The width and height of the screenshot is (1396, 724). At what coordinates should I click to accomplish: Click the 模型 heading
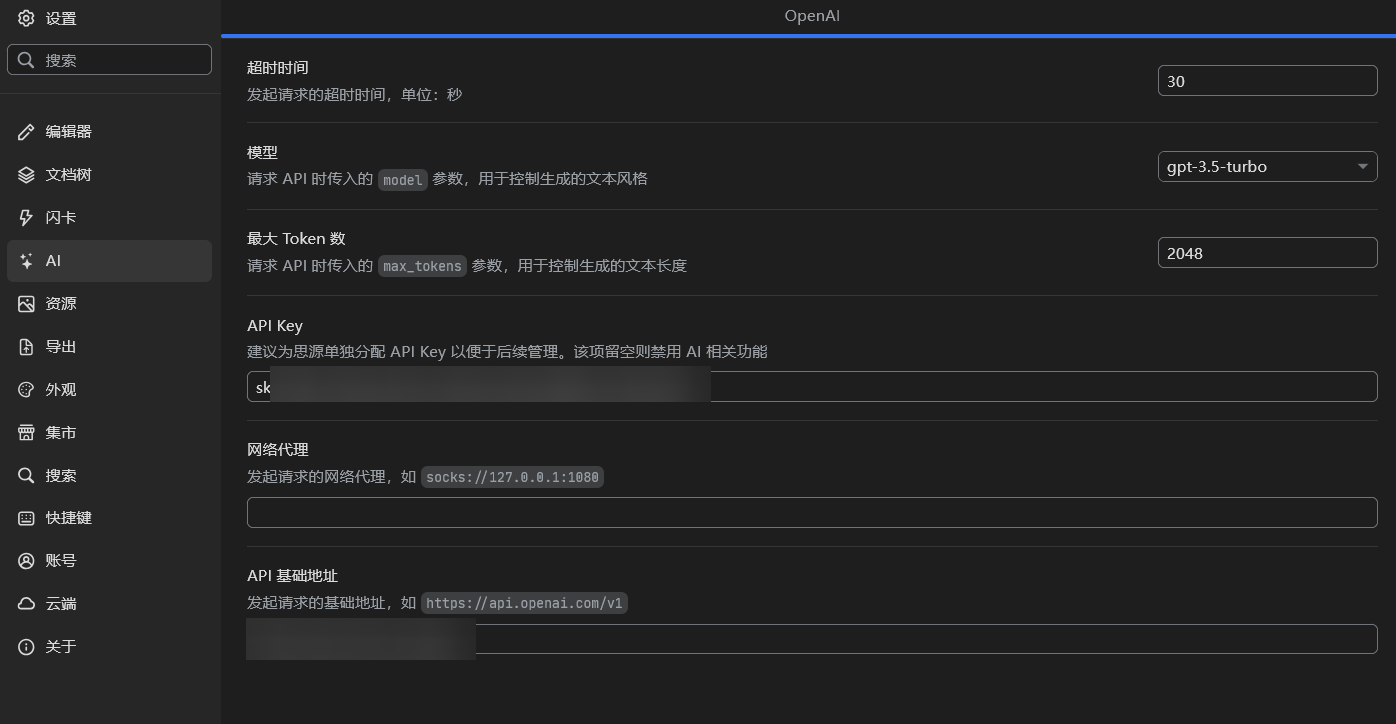point(262,153)
